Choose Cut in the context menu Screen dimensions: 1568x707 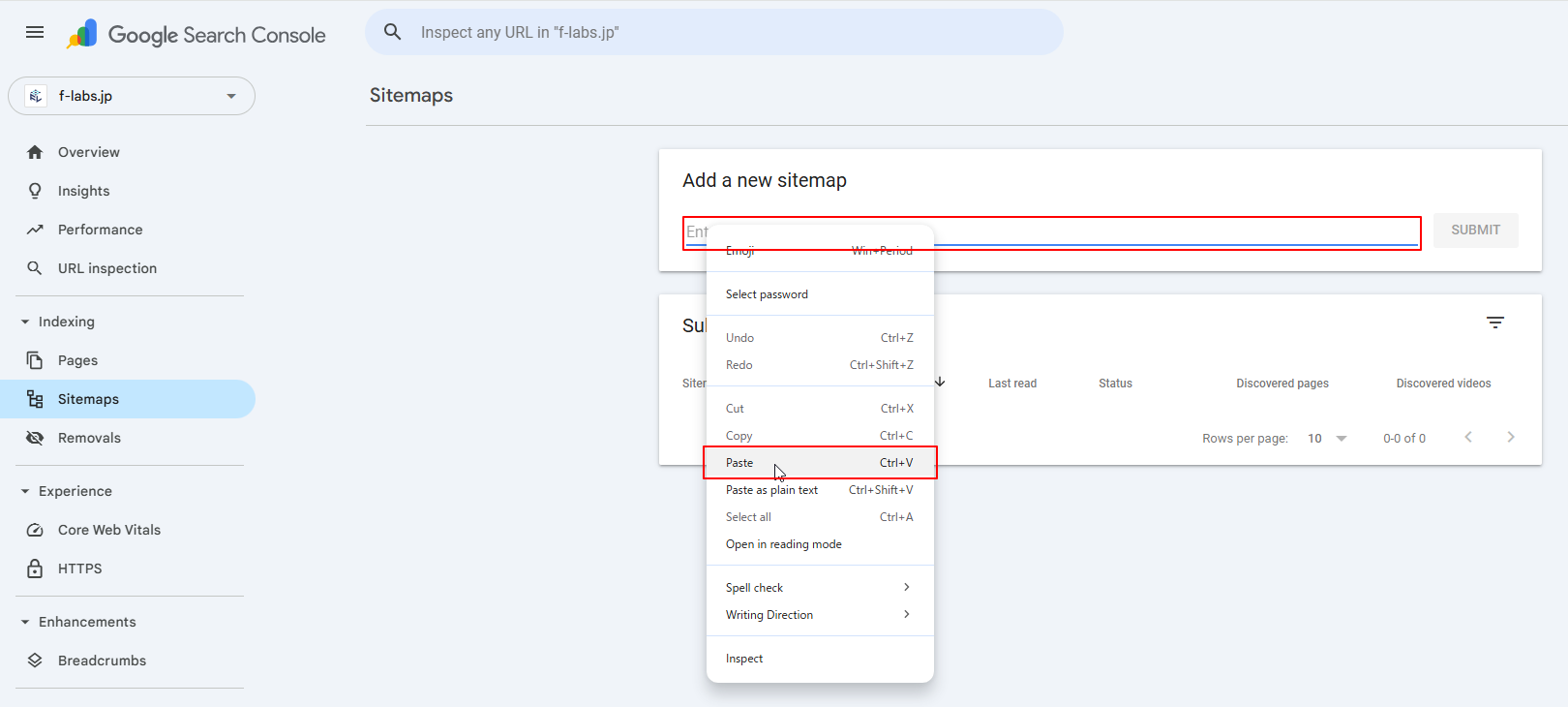coord(820,409)
